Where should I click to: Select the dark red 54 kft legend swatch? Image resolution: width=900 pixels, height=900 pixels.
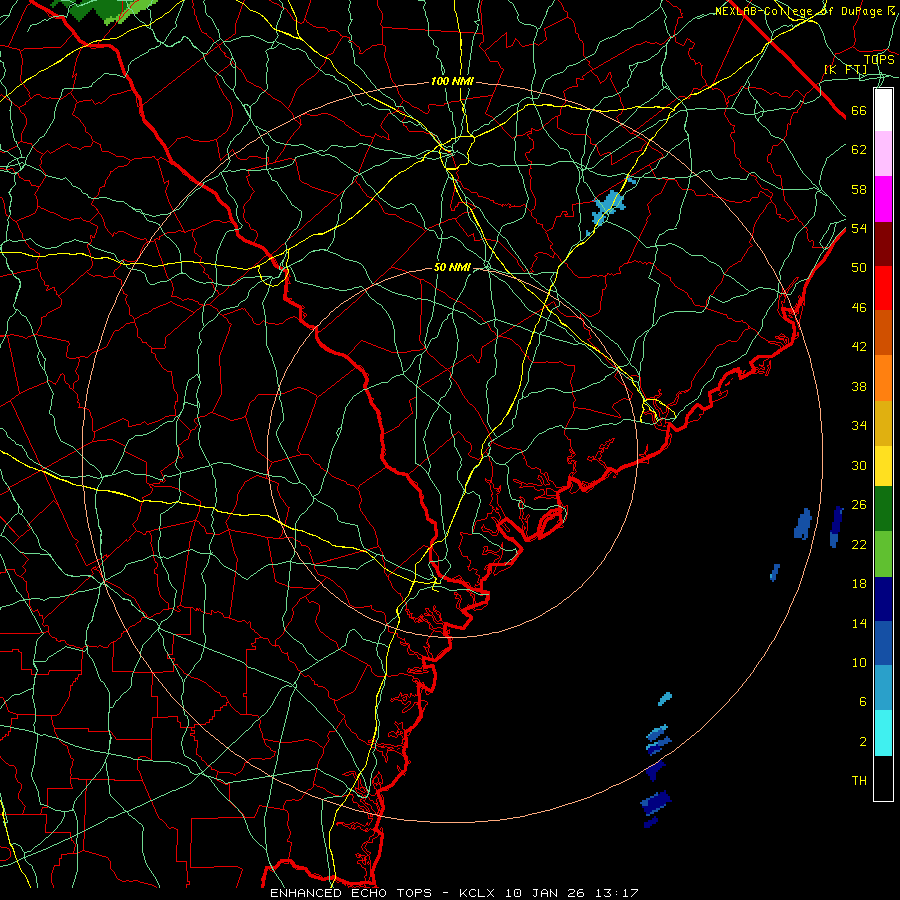883,244
